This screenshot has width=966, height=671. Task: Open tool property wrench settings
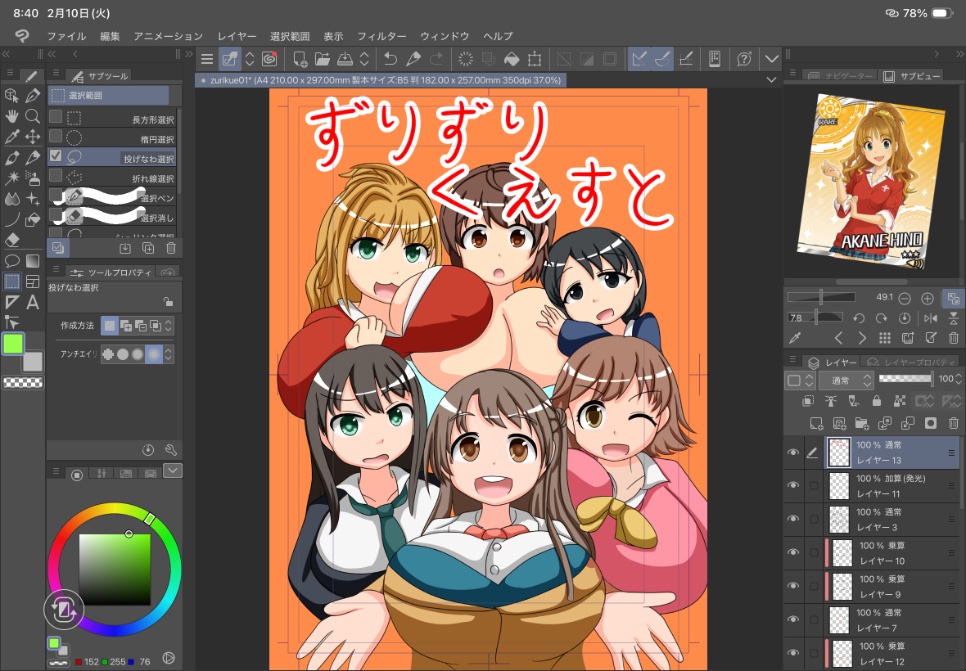(x=171, y=450)
